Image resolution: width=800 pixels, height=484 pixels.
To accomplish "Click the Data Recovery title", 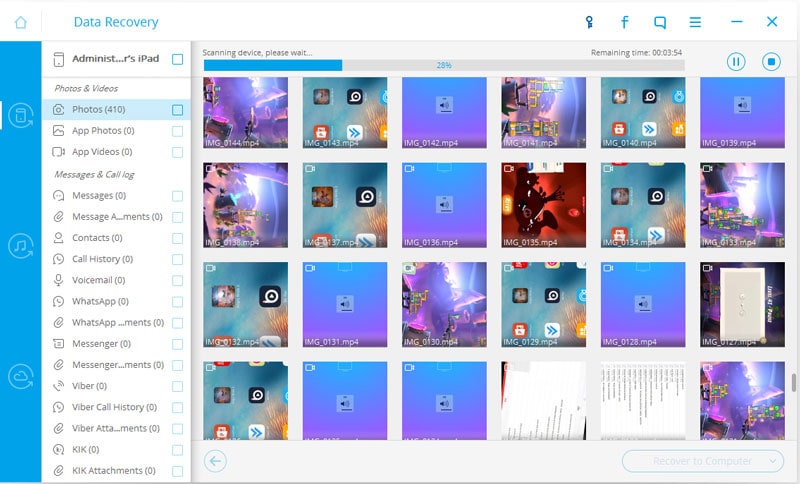I will 116,22.
